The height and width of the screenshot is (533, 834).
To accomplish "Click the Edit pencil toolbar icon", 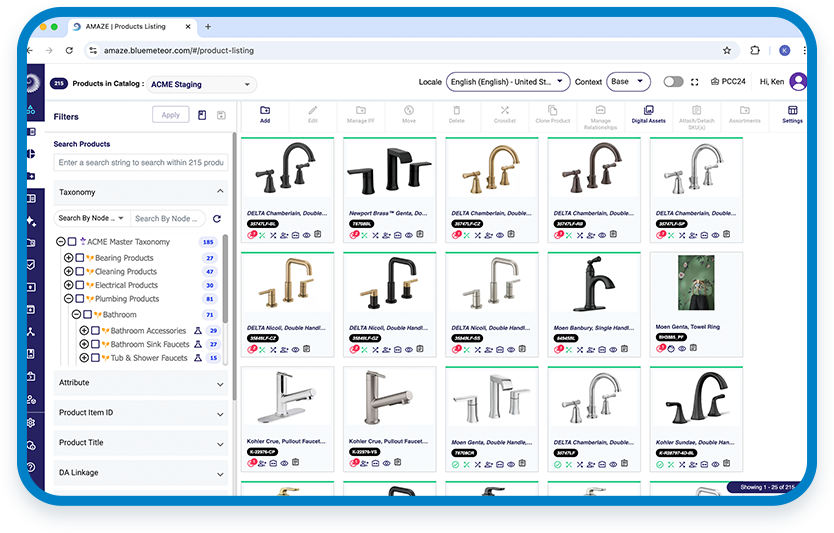I will (x=313, y=111).
